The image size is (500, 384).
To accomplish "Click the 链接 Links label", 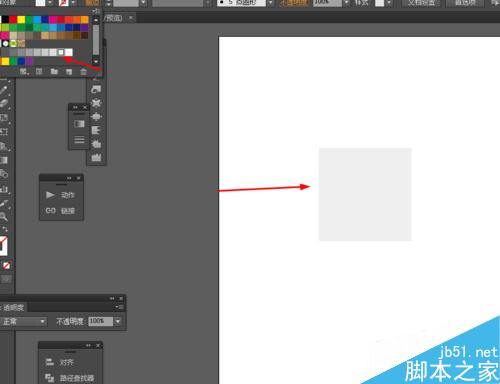I will pos(68,211).
